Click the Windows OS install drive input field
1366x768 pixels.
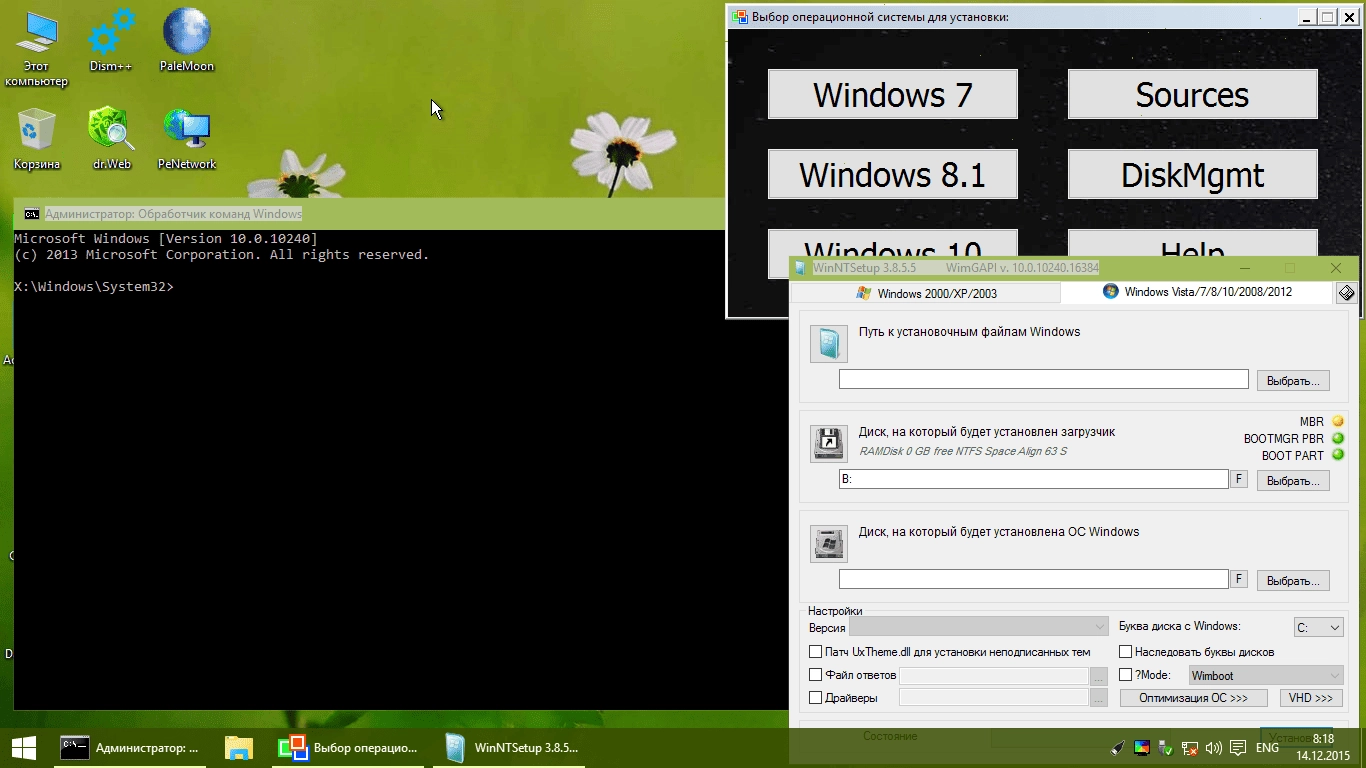[1033, 579]
